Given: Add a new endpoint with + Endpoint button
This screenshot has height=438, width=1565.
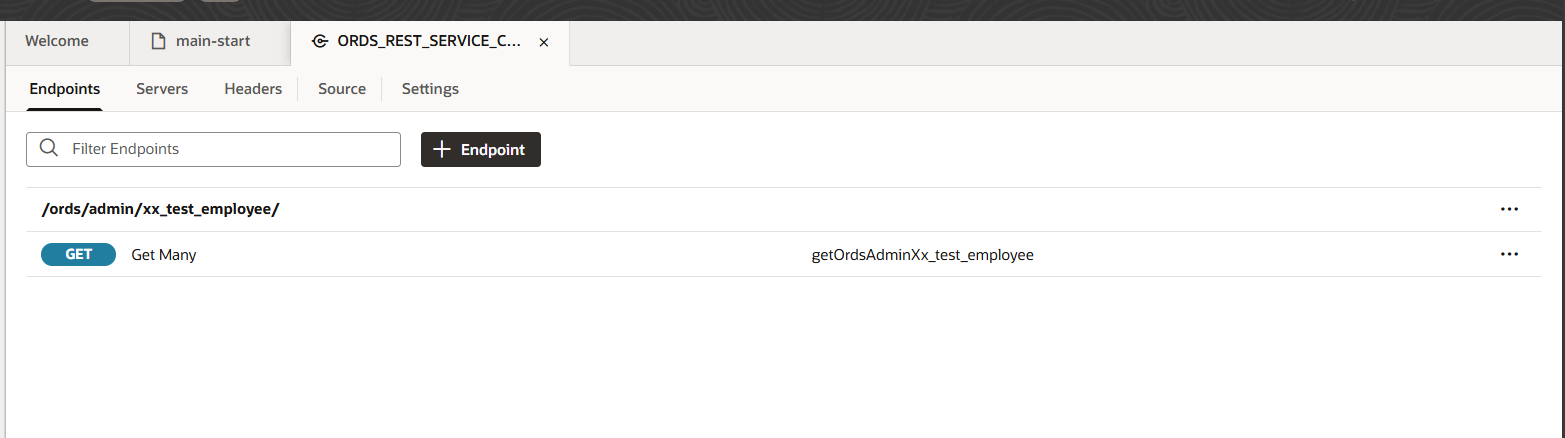Looking at the screenshot, I should pyautogui.click(x=481, y=149).
